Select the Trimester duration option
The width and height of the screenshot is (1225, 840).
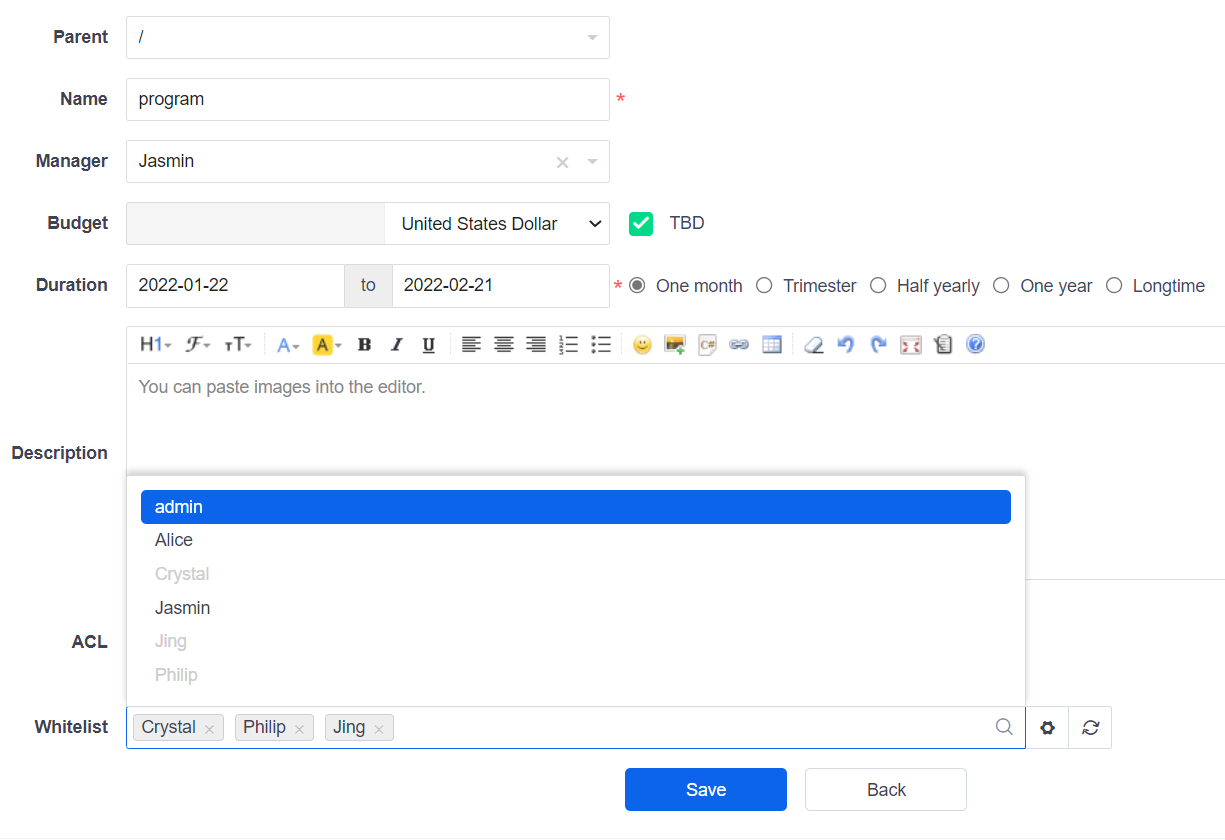point(765,286)
